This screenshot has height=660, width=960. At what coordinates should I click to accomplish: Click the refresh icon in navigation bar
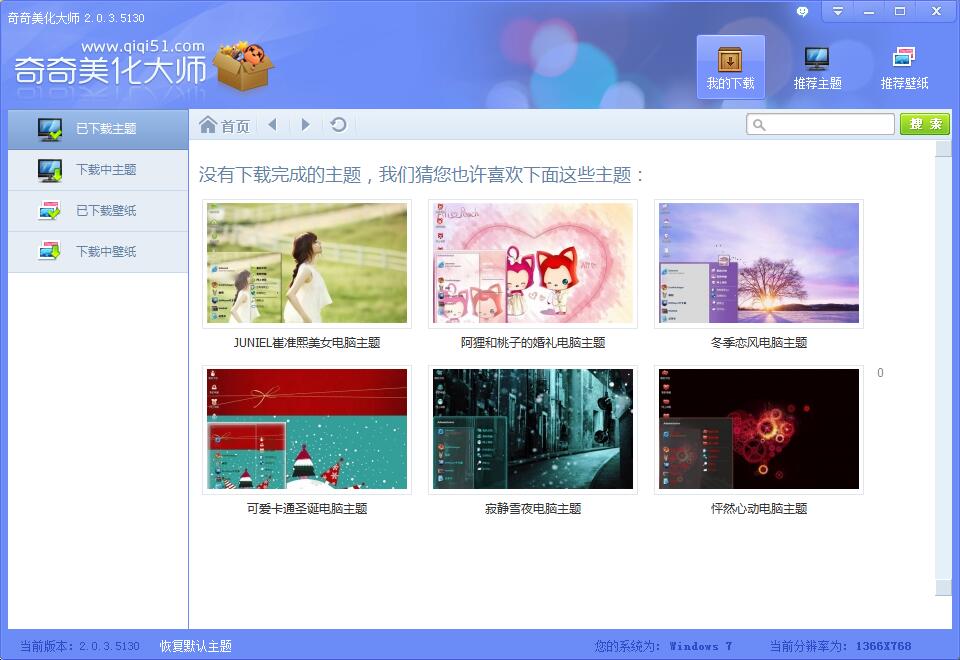point(339,125)
